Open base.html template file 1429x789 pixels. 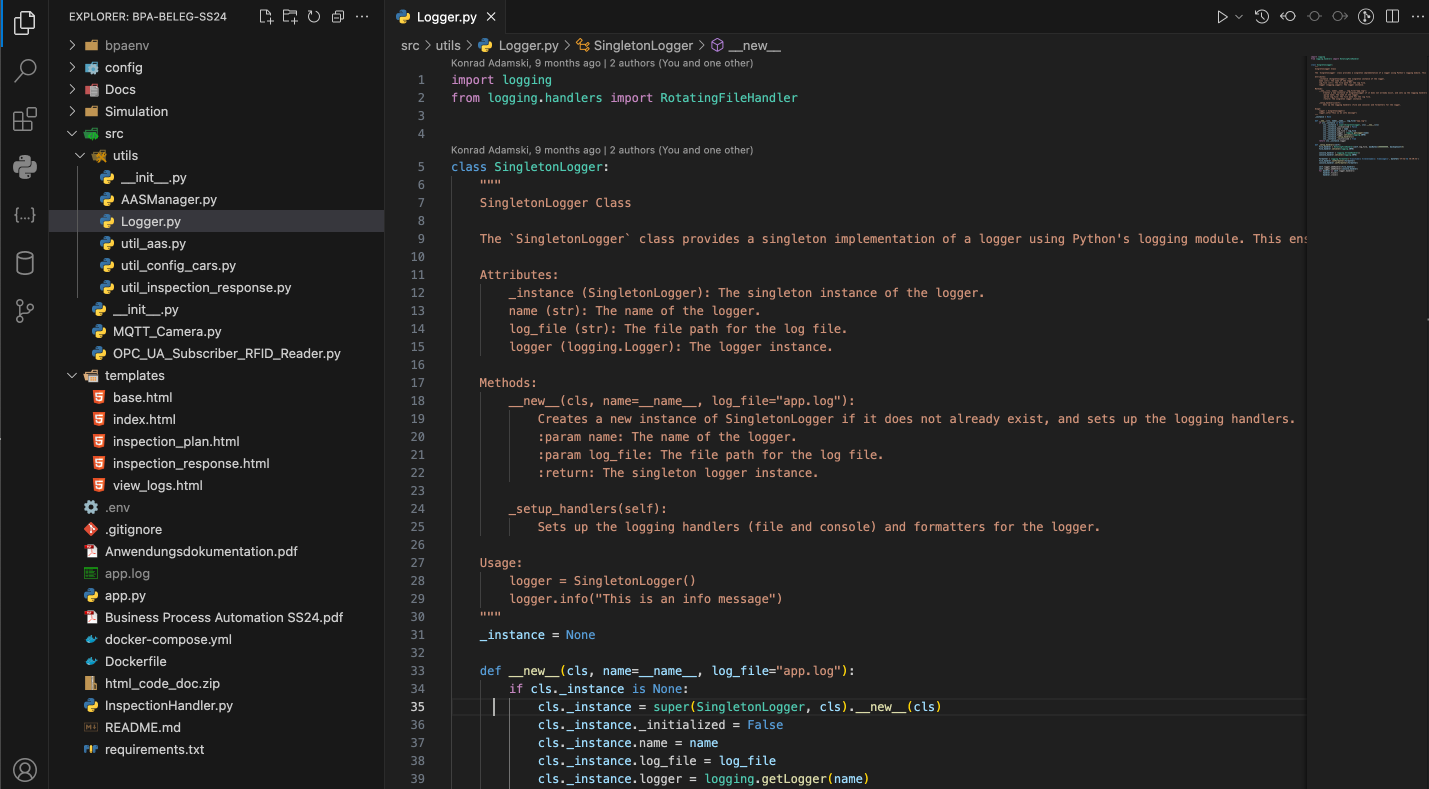pos(216,397)
